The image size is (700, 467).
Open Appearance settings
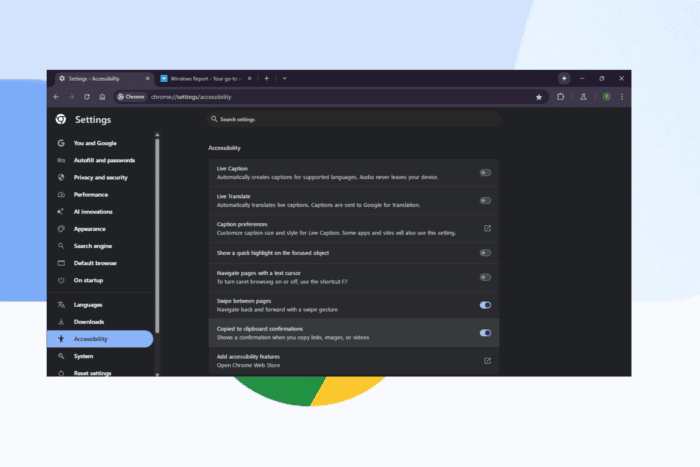(x=100, y=229)
